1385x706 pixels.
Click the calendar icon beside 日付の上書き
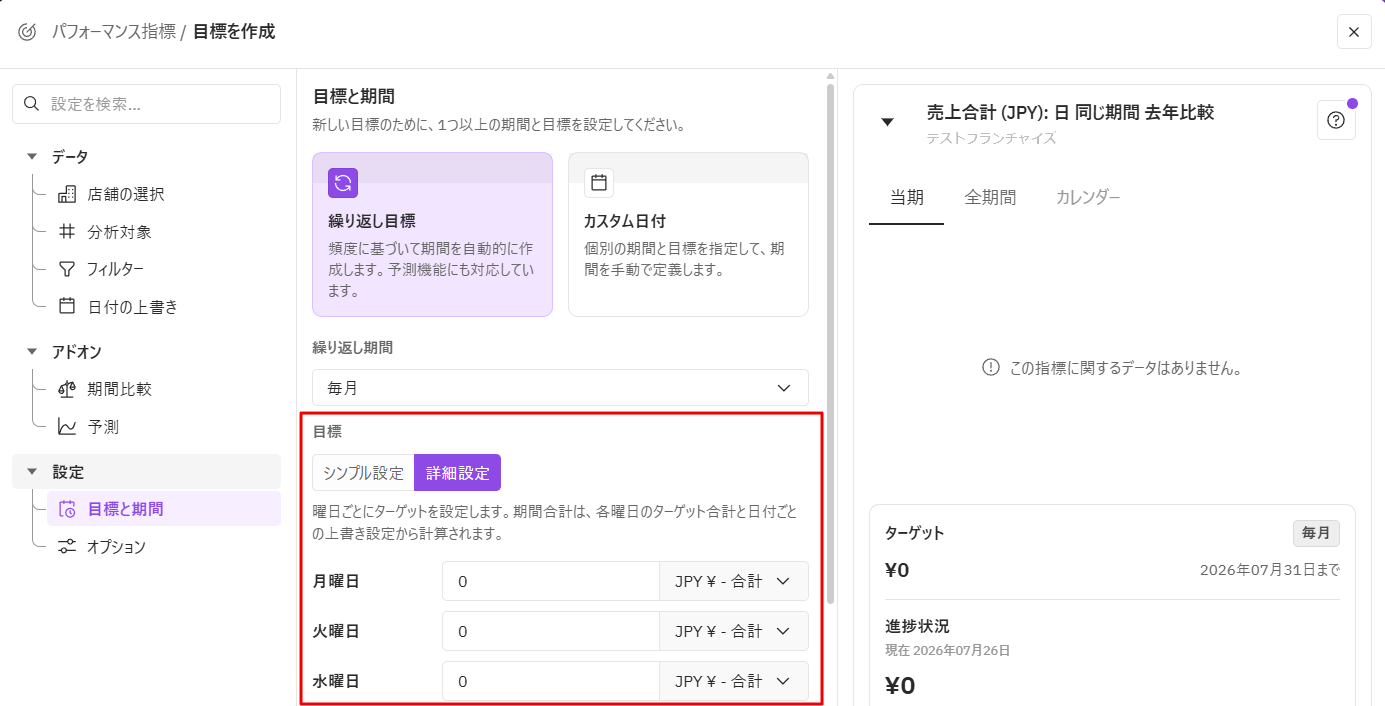tap(67, 306)
